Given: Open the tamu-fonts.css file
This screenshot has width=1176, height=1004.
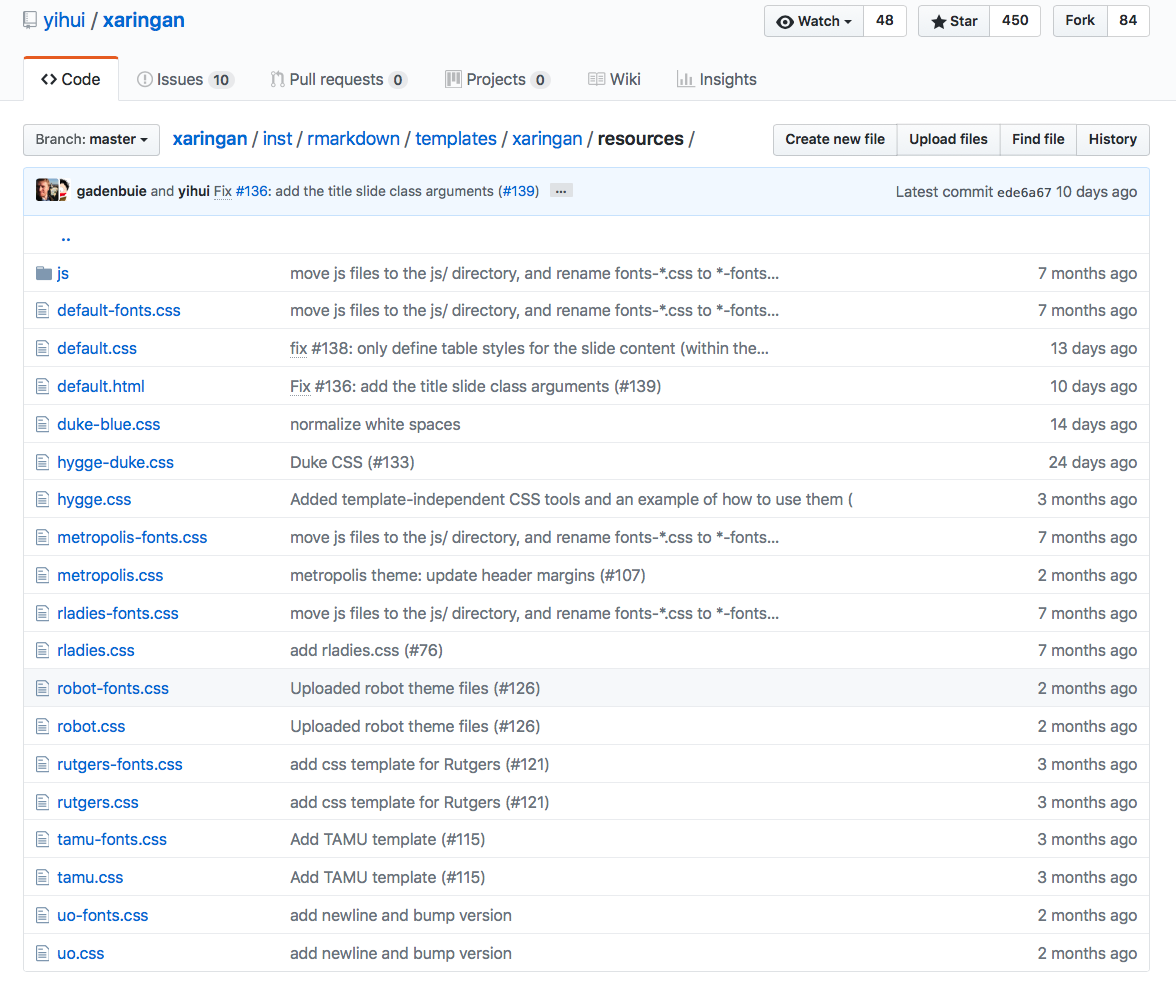Looking at the screenshot, I should [112, 839].
